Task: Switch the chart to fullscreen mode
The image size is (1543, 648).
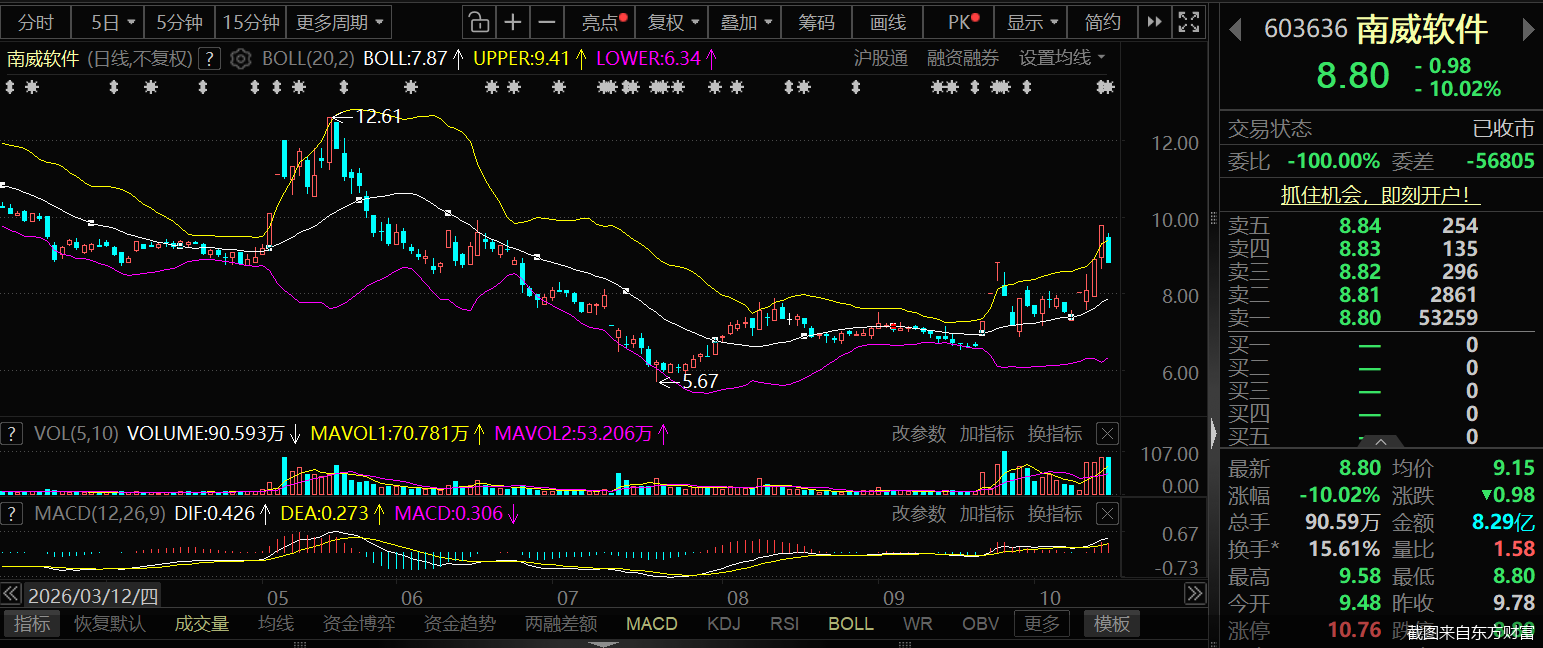Action: point(1188,22)
